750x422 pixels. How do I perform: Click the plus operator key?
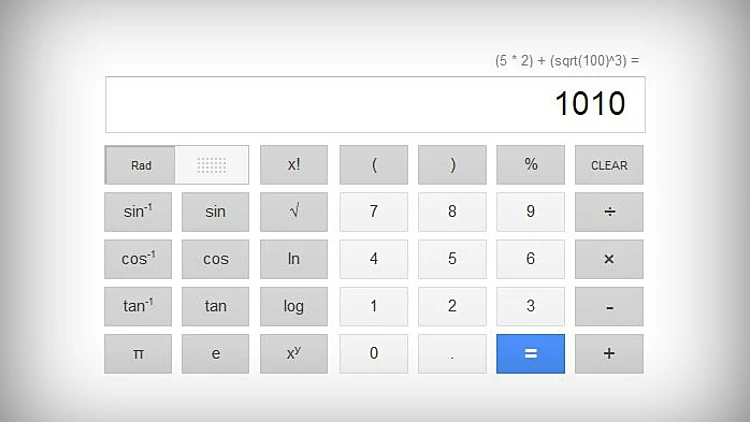coord(609,353)
